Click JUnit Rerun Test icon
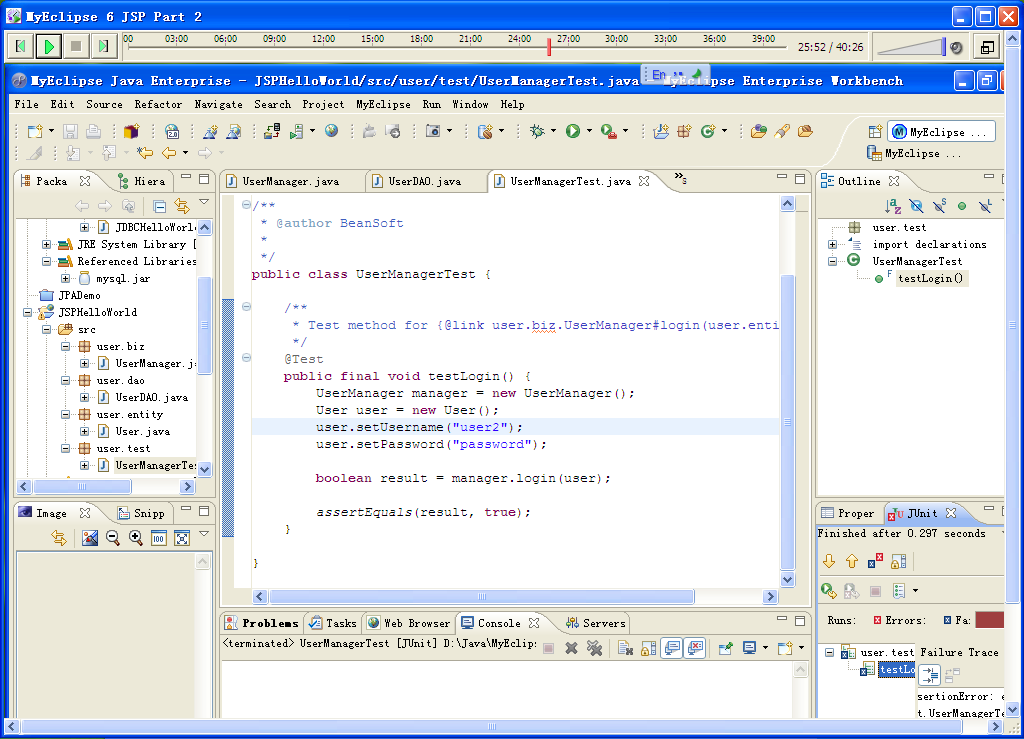This screenshot has width=1024, height=739. [829, 591]
